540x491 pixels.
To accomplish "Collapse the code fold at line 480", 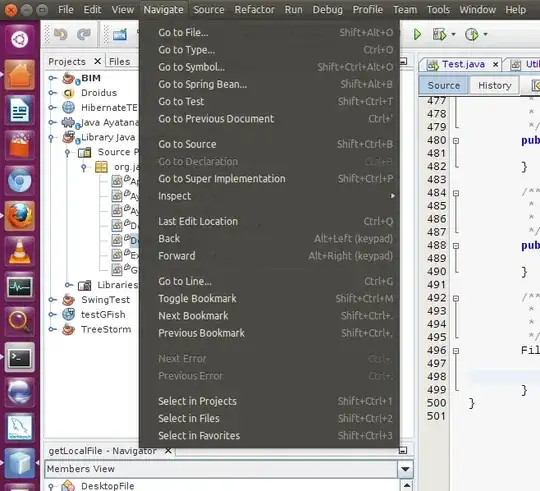I will [x=456, y=141].
